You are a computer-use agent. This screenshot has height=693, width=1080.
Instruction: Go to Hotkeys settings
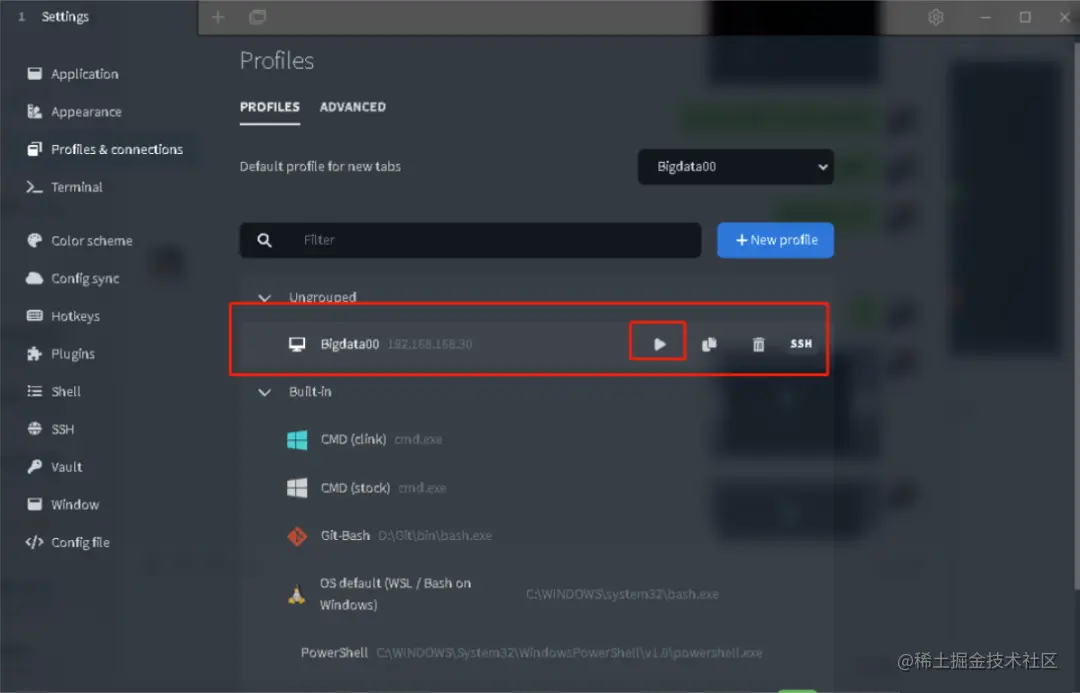[63, 316]
